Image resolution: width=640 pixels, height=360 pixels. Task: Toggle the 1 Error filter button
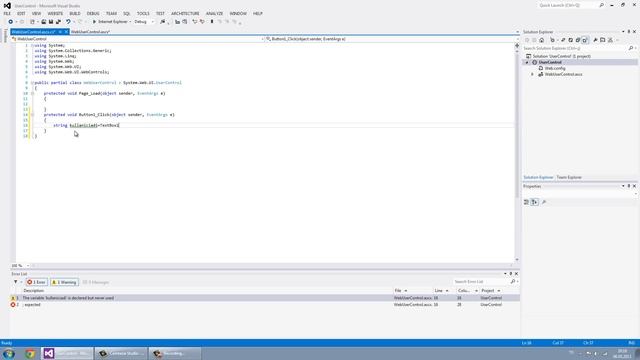[x=37, y=282]
